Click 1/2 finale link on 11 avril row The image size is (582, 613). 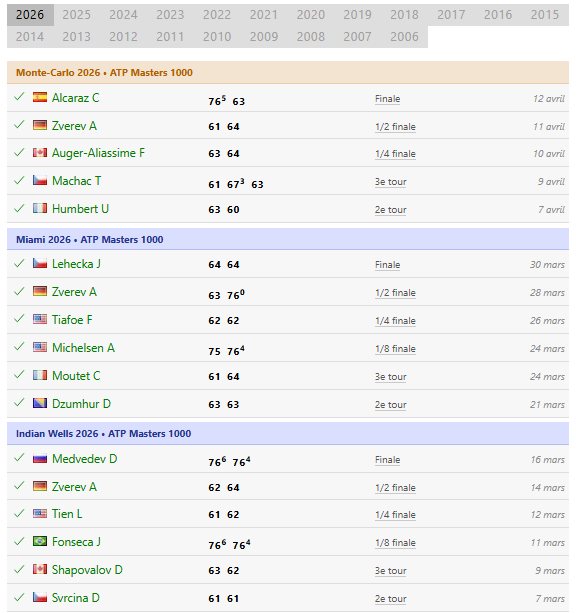click(x=395, y=127)
